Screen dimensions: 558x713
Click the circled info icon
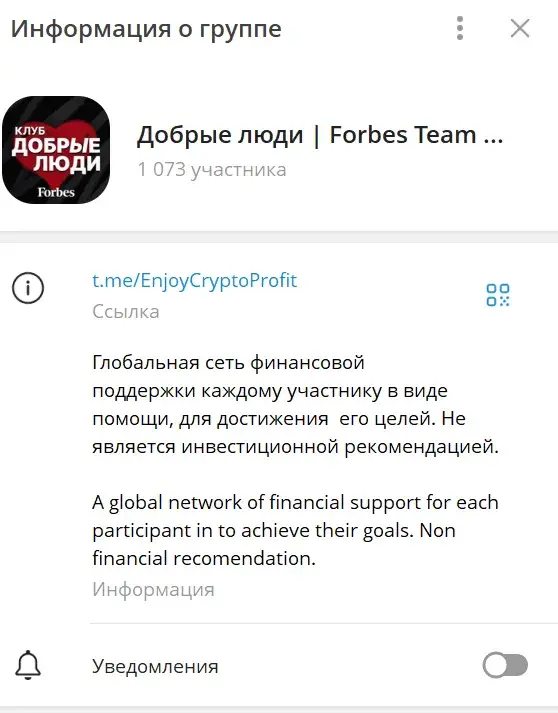click(x=28, y=288)
